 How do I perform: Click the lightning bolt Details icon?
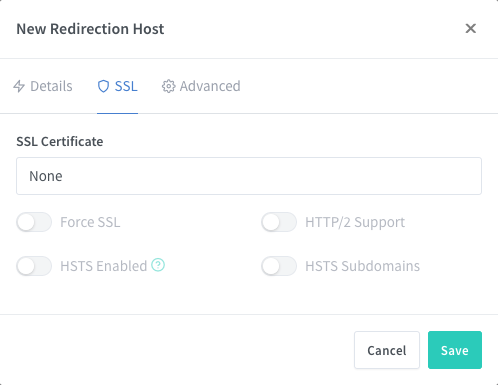pos(19,86)
